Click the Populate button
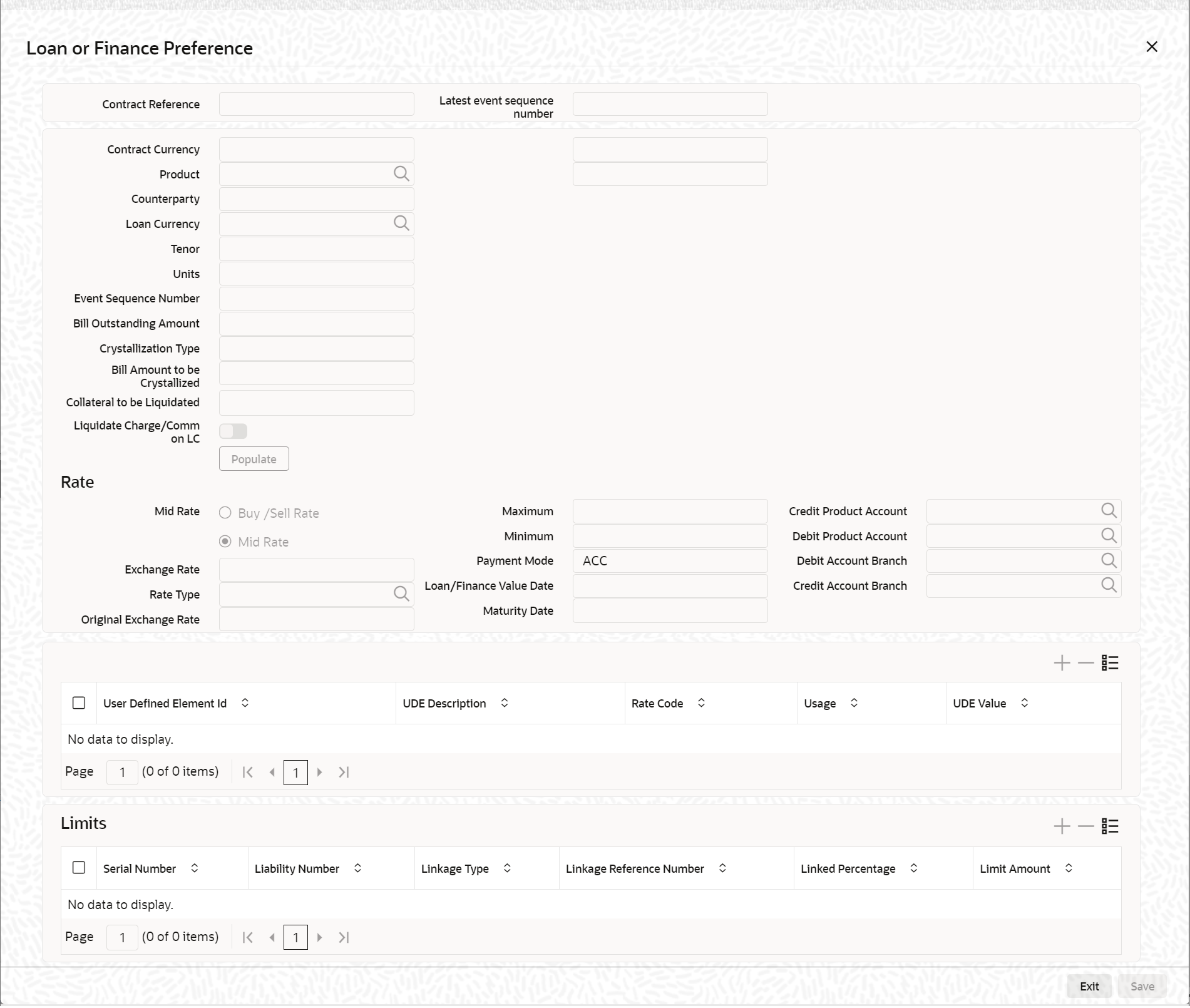Image resolution: width=1190 pixels, height=1008 pixels. coord(254,458)
